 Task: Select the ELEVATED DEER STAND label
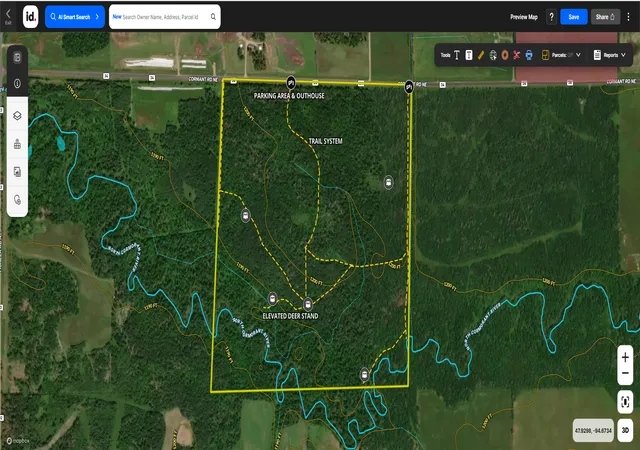[x=290, y=316]
